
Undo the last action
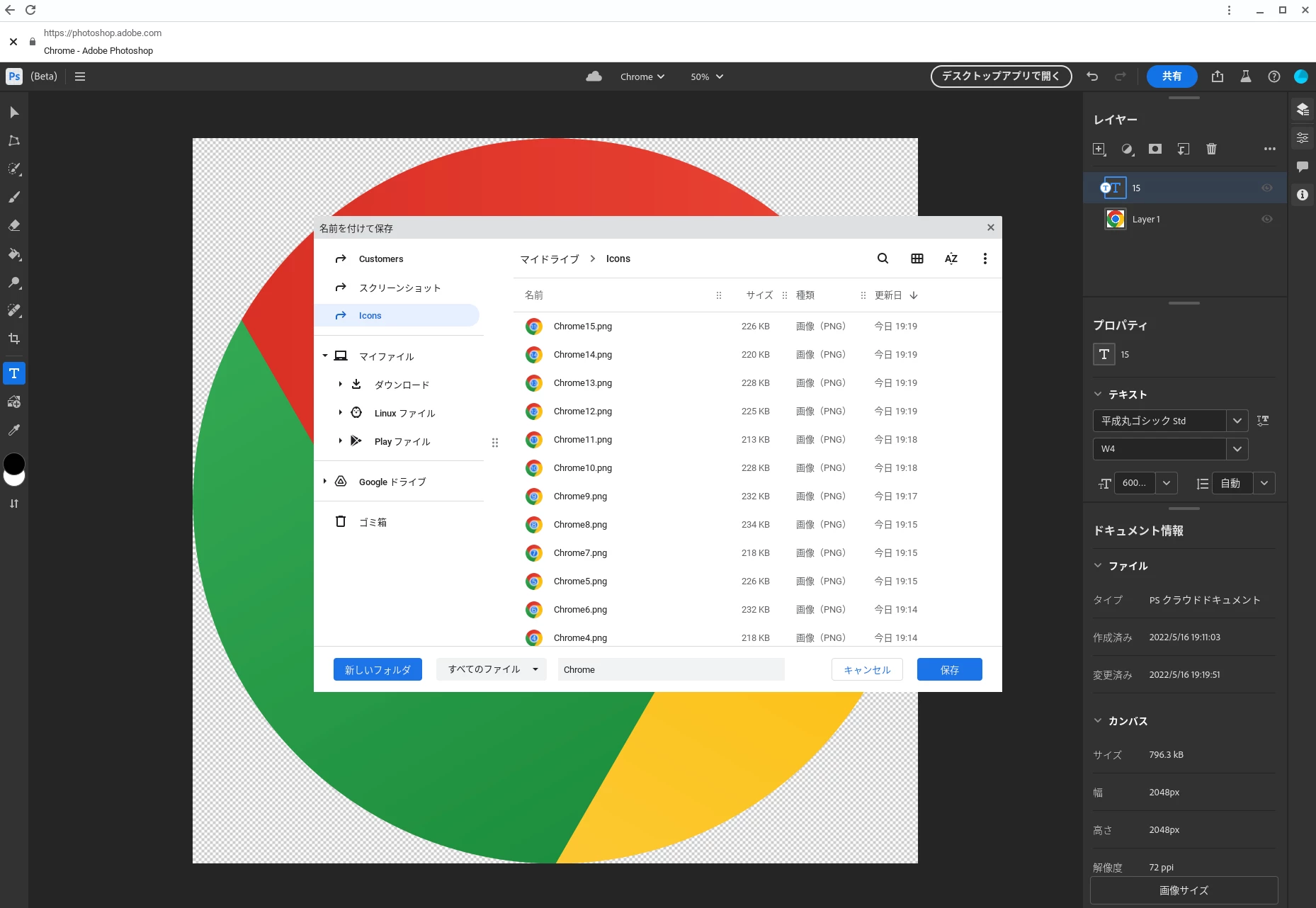click(x=1092, y=76)
